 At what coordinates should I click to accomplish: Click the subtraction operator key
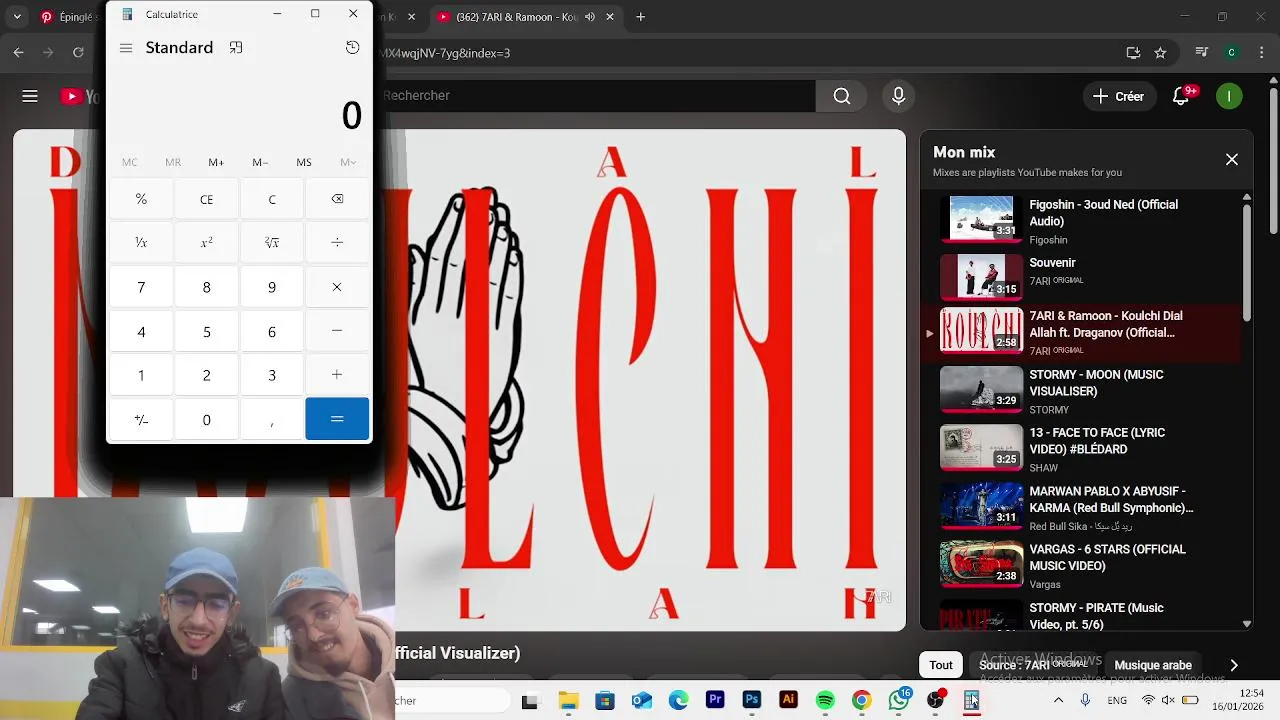coord(337,331)
